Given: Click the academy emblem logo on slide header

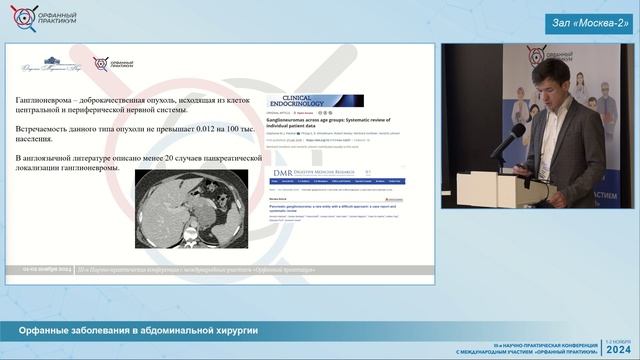Looking at the screenshot, I should tap(51, 64).
